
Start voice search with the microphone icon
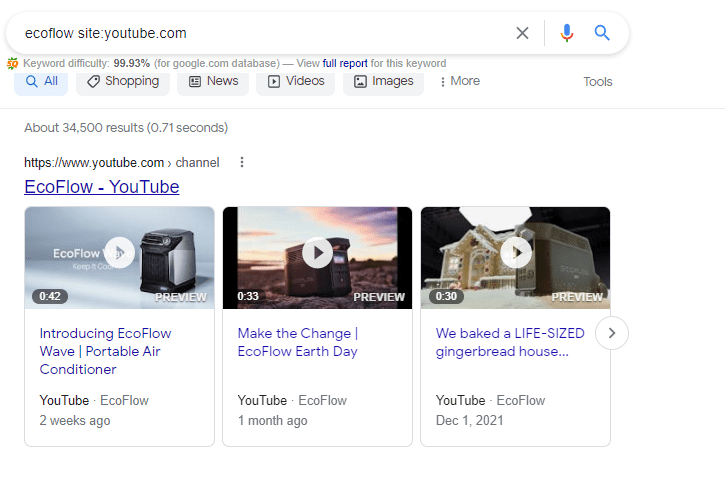(566, 33)
